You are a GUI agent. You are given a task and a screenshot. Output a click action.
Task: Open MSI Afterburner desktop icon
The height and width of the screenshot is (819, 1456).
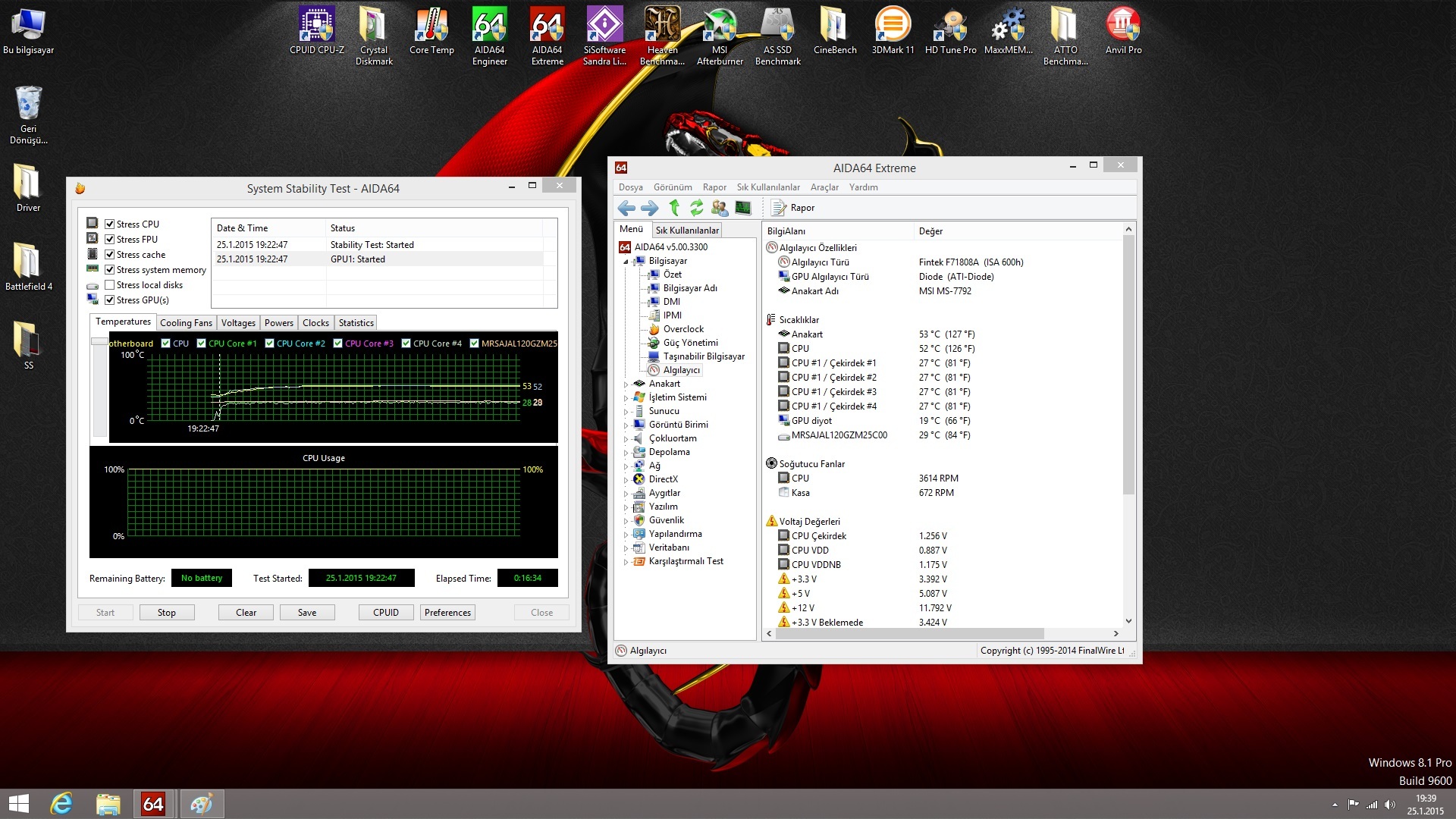click(x=720, y=36)
